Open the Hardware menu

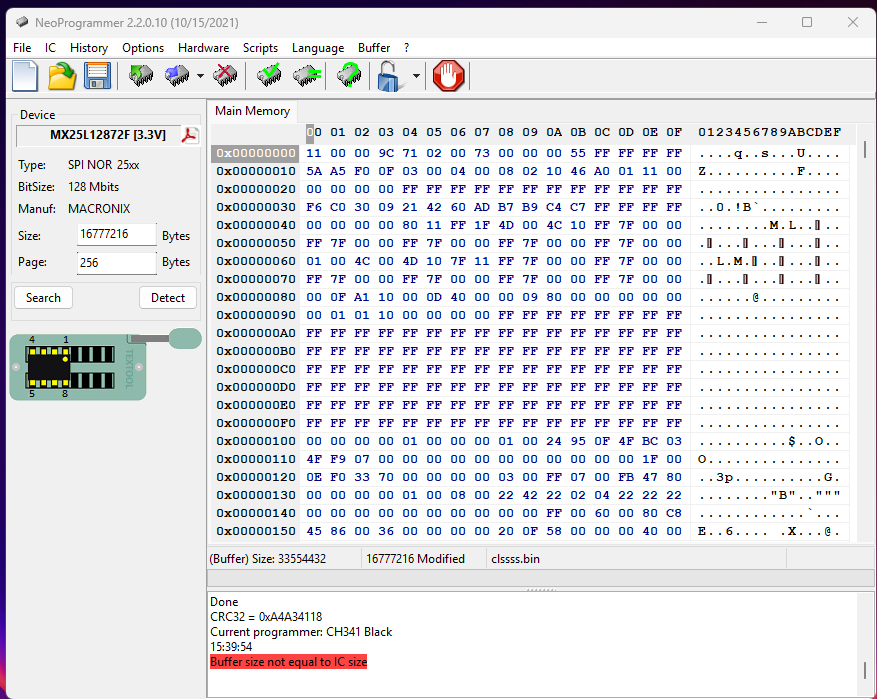(204, 48)
